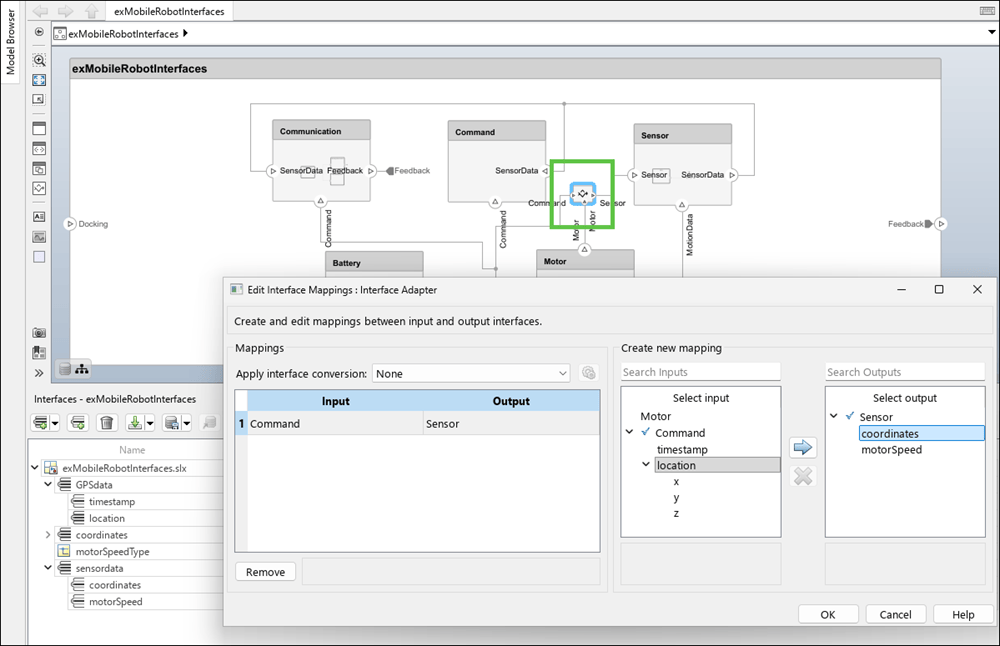The height and width of the screenshot is (646, 1000).
Task: Collapse the sensordata tree node
Action: click(48, 568)
